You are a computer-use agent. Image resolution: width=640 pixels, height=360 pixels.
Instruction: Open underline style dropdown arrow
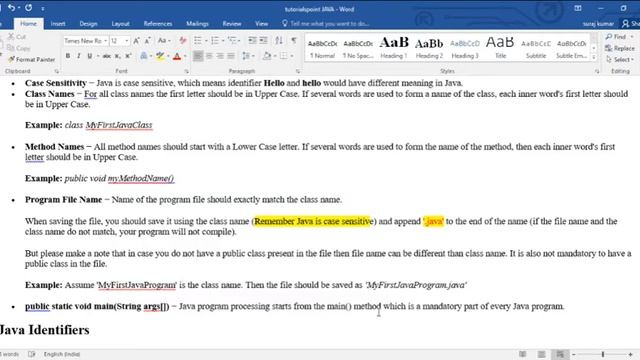coord(98,56)
